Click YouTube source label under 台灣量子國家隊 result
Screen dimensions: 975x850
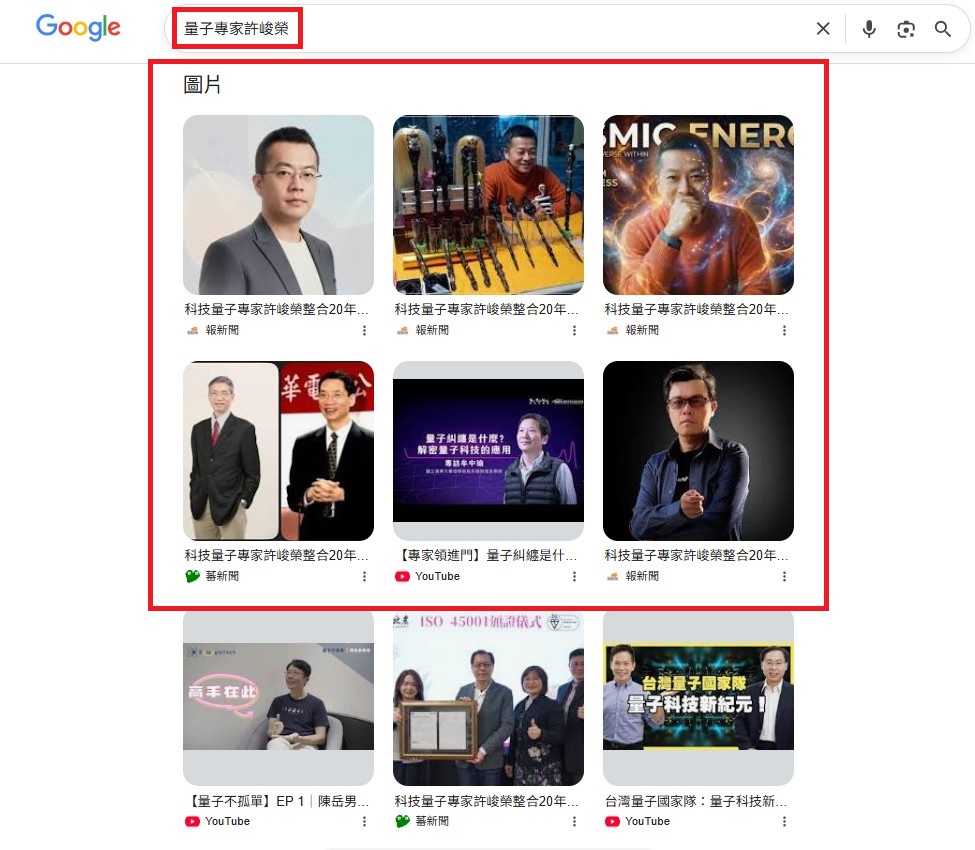(x=647, y=821)
